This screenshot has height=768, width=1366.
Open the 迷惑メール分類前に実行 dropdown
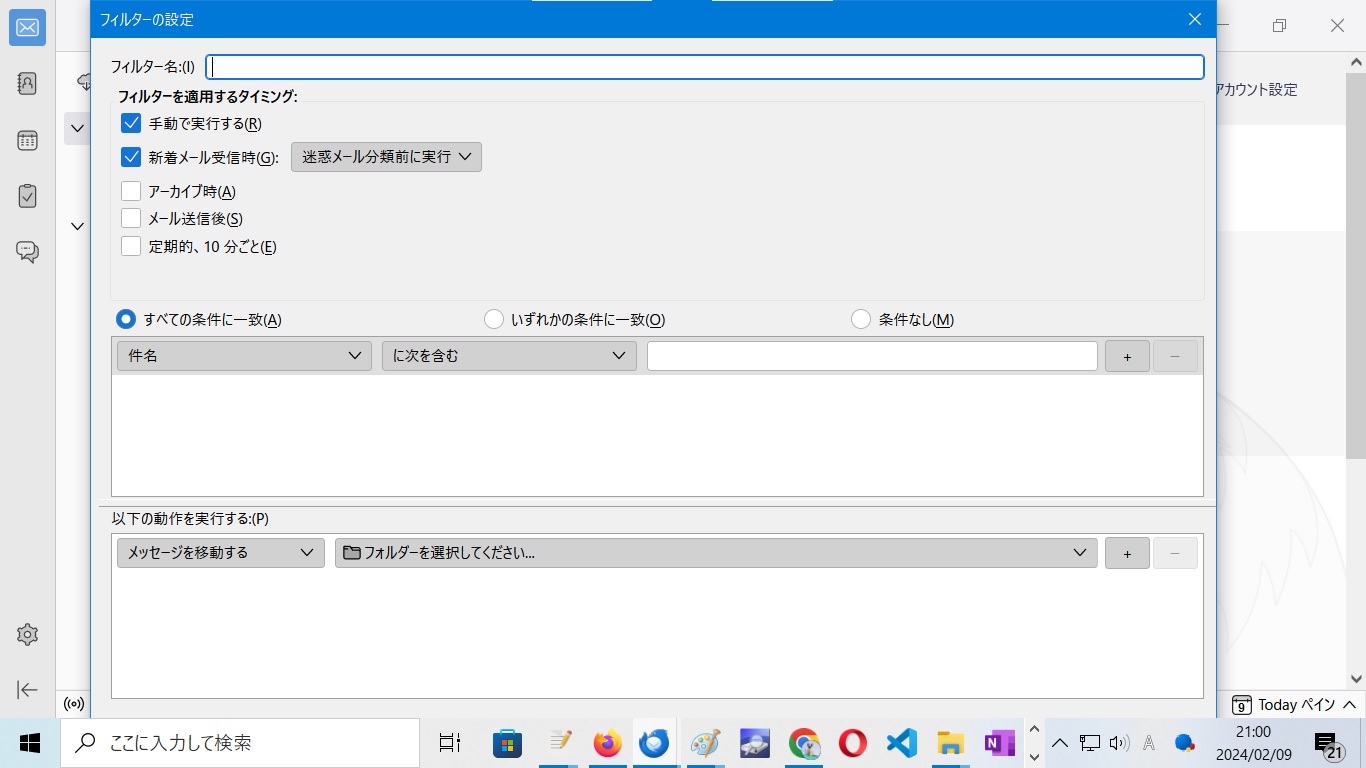(x=386, y=157)
